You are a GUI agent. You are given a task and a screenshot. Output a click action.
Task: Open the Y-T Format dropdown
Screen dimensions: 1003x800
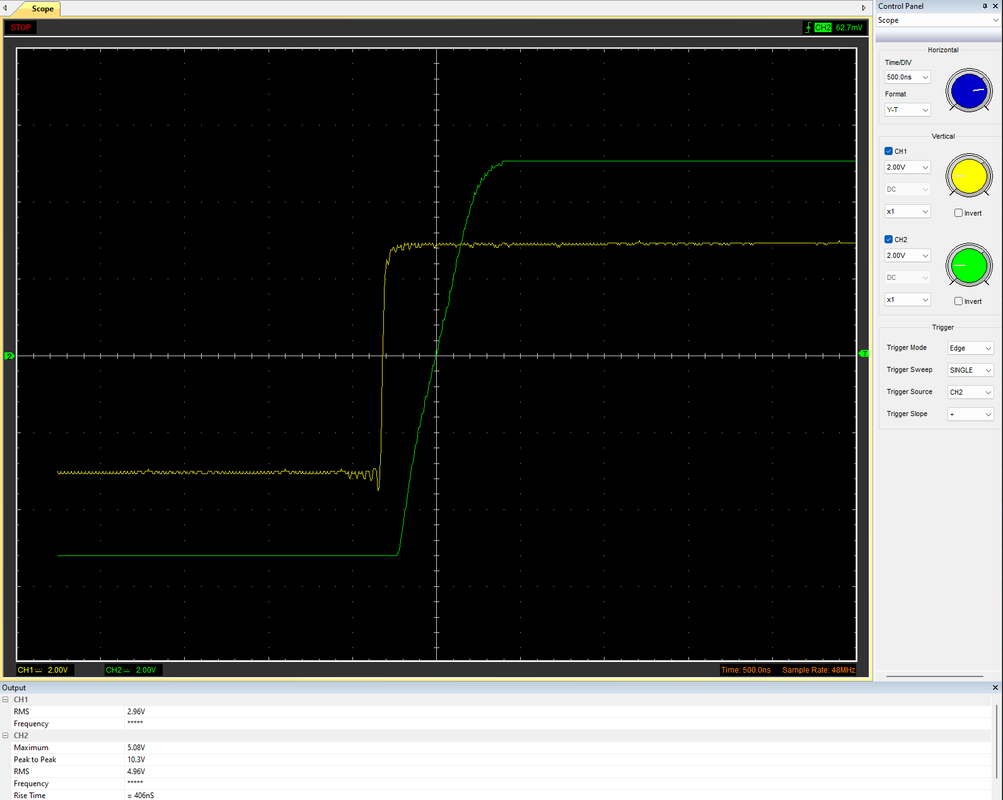[x=907, y=110]
